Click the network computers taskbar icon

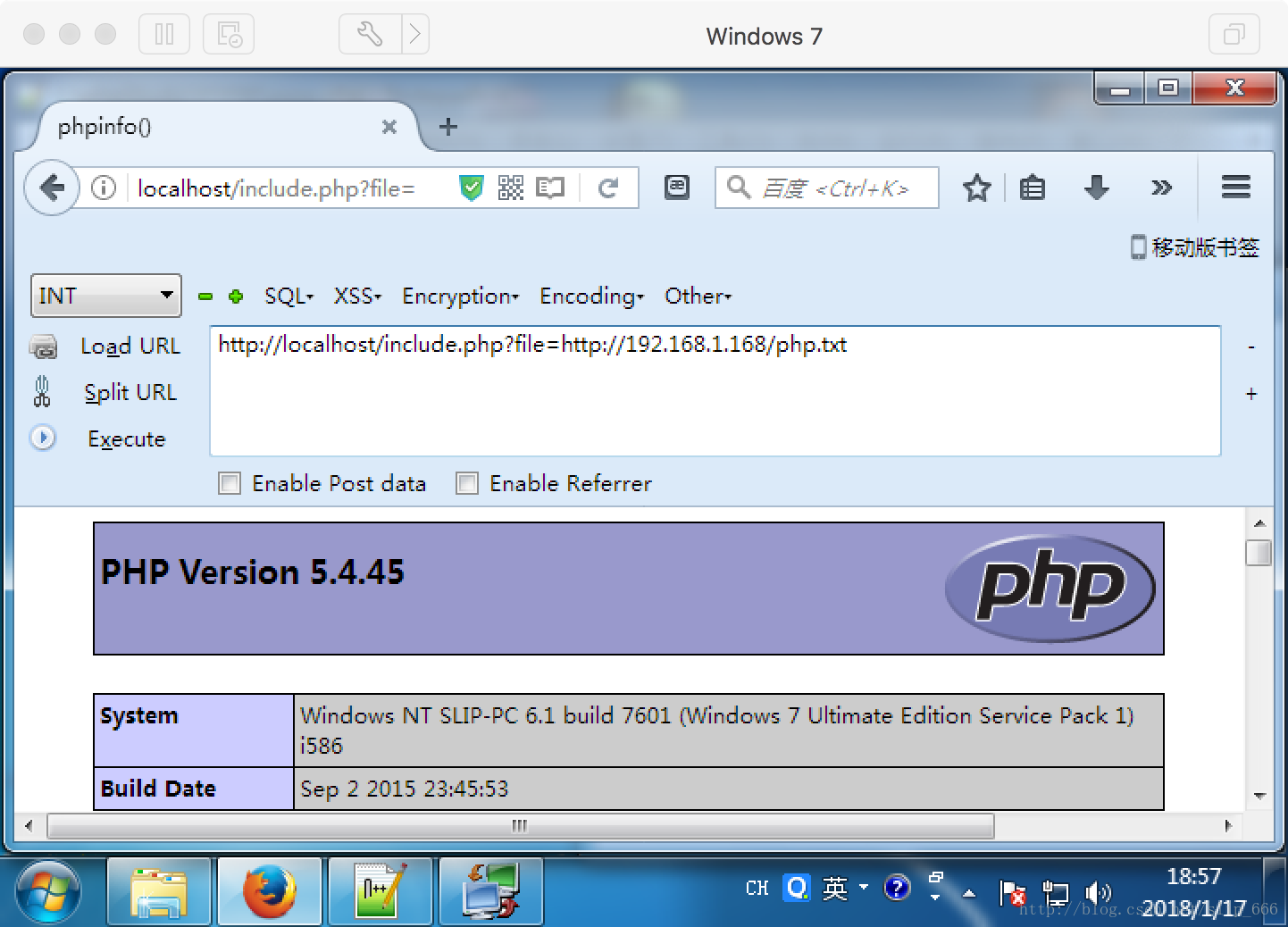(x=491, y=892)
